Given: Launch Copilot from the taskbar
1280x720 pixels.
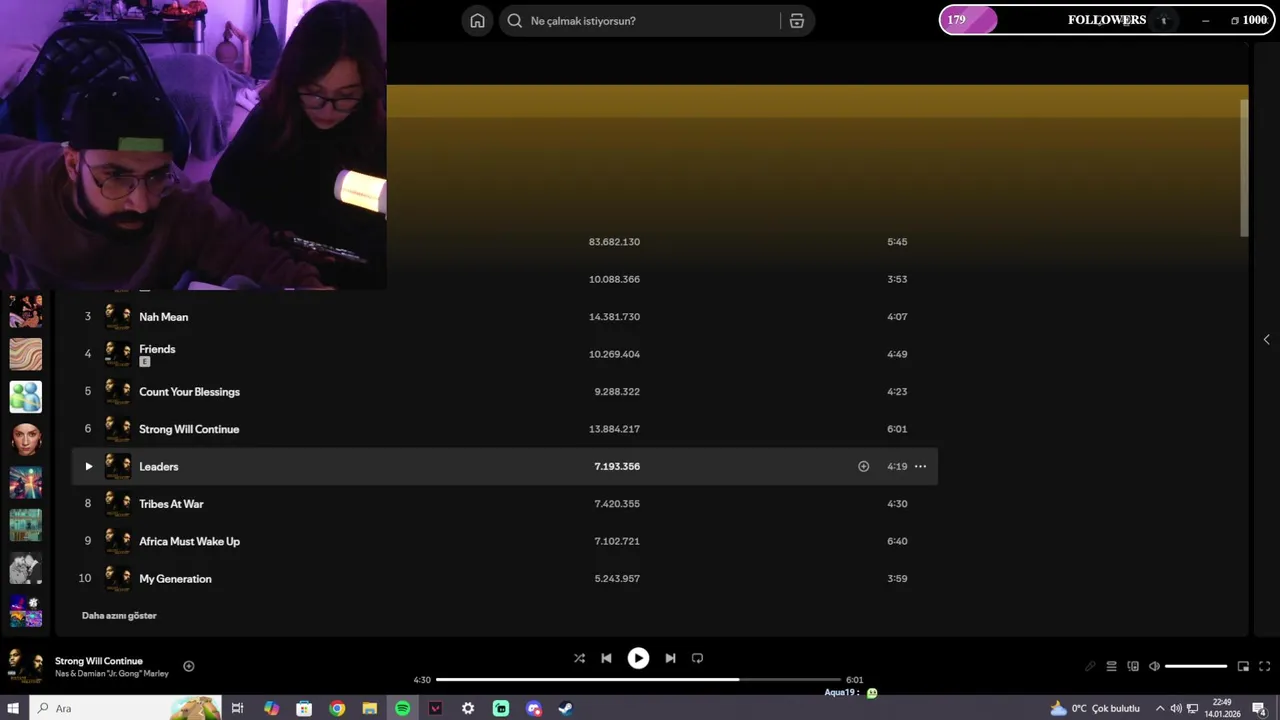Looking at the screenshot, I should 271,708.
